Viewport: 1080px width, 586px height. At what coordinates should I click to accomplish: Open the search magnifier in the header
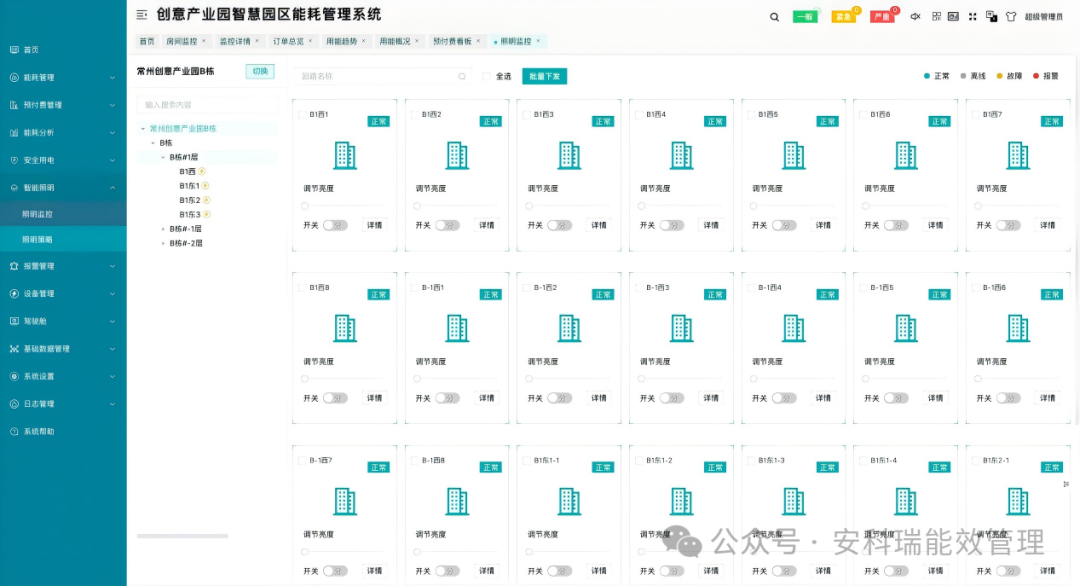pyautogui.click(x=774, y=17)
